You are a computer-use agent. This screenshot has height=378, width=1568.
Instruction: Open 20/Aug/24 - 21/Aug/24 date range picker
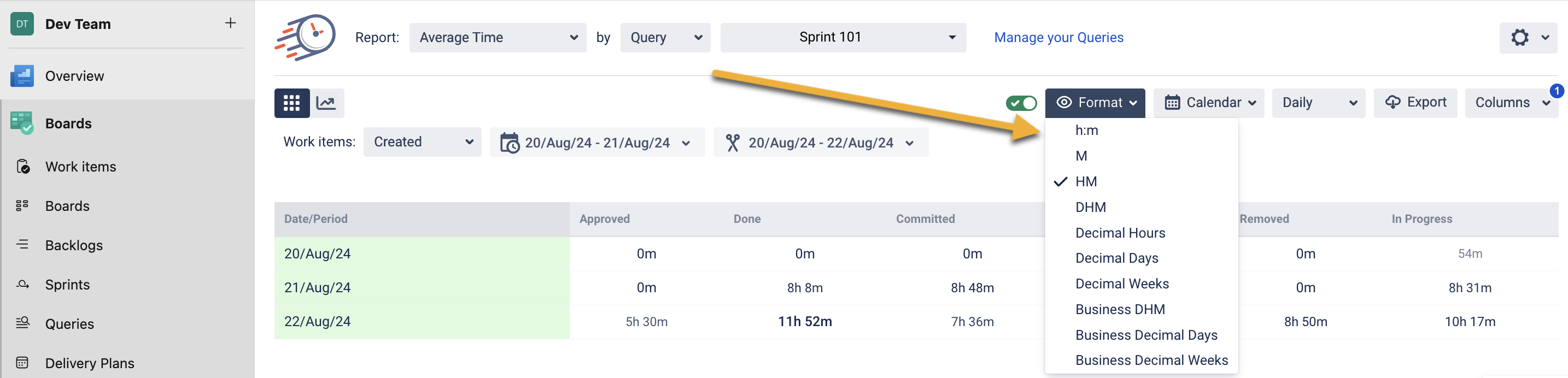596,143
